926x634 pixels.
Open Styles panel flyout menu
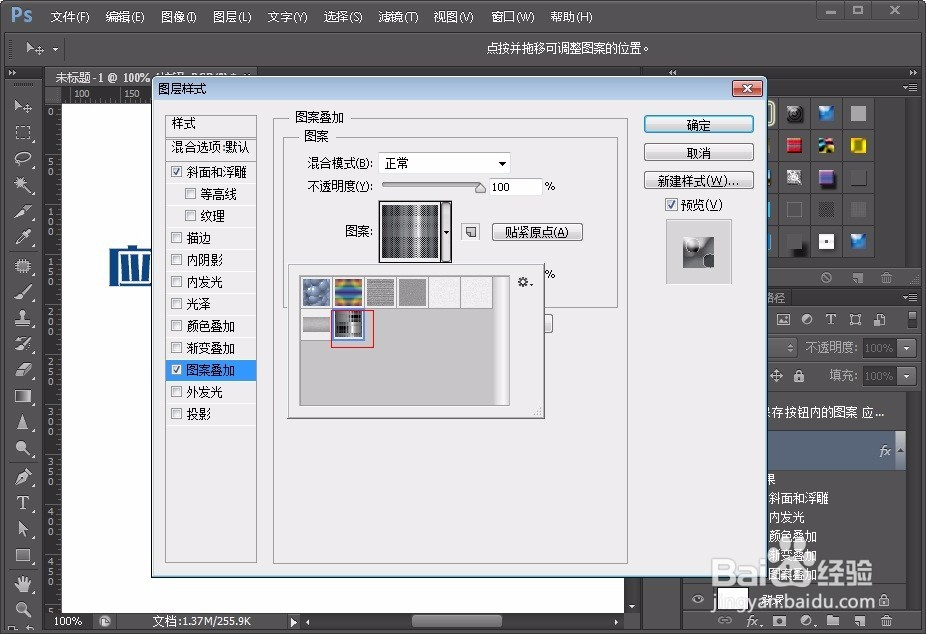pos(910,88)
